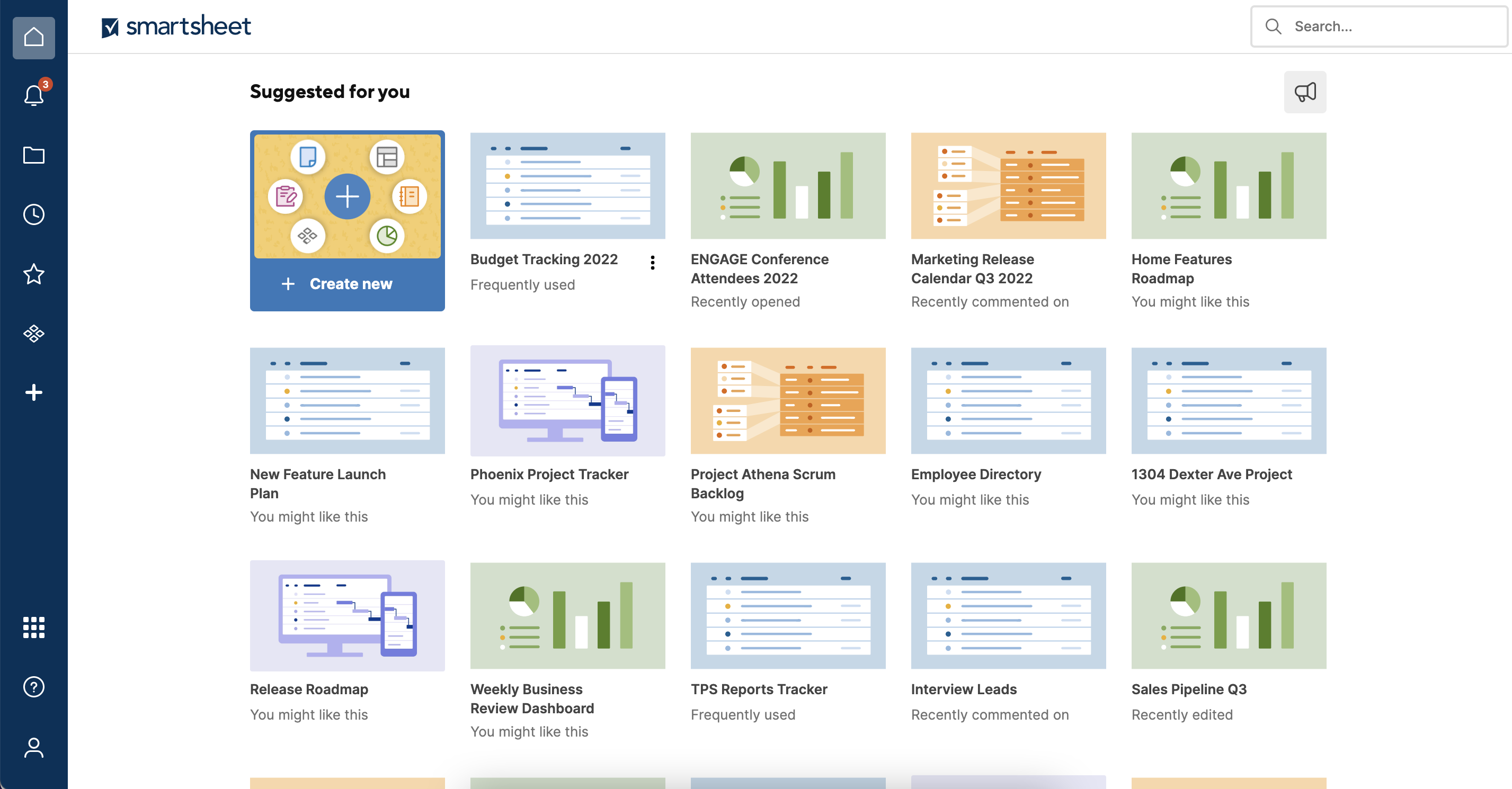
Task: Open notifications bell with 3 badge
Action: (34, 93)
